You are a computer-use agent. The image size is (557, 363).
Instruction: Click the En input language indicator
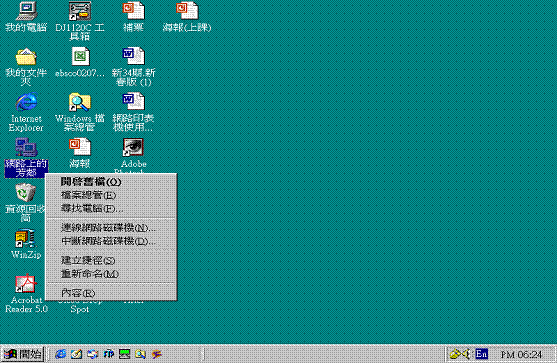click(482, 354)
